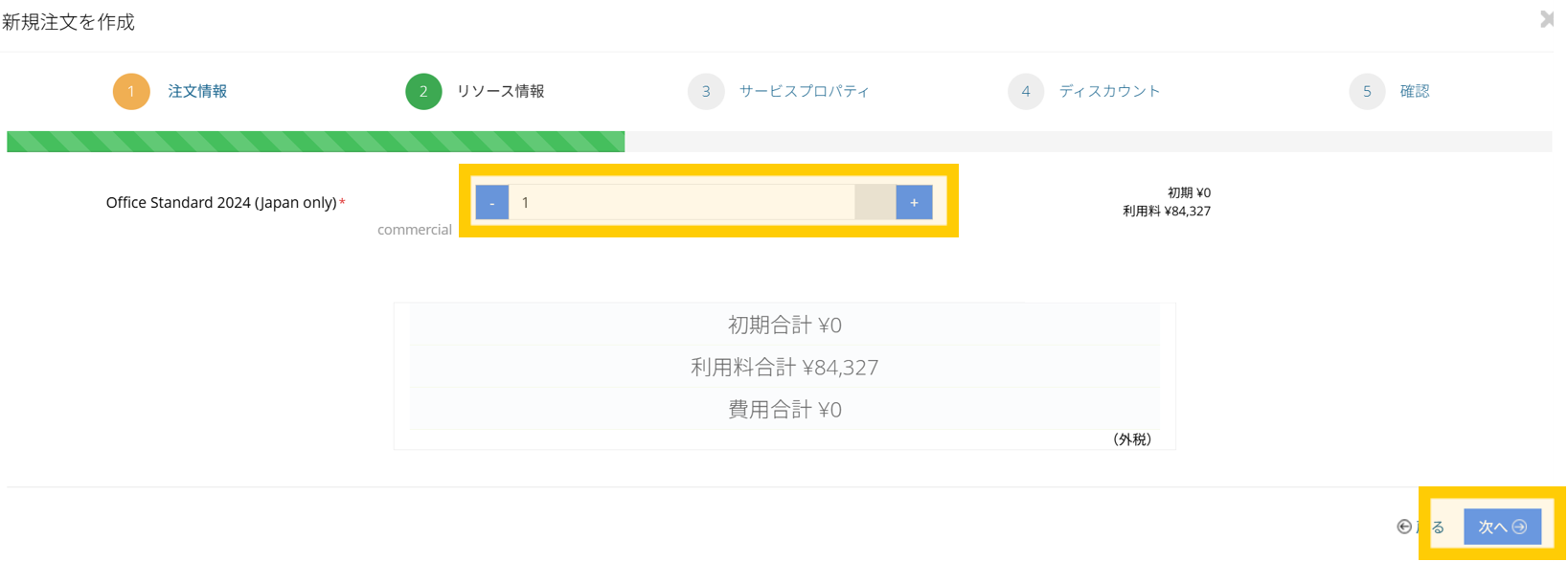Open the ディスカウント step label

tap(1109, 91)
